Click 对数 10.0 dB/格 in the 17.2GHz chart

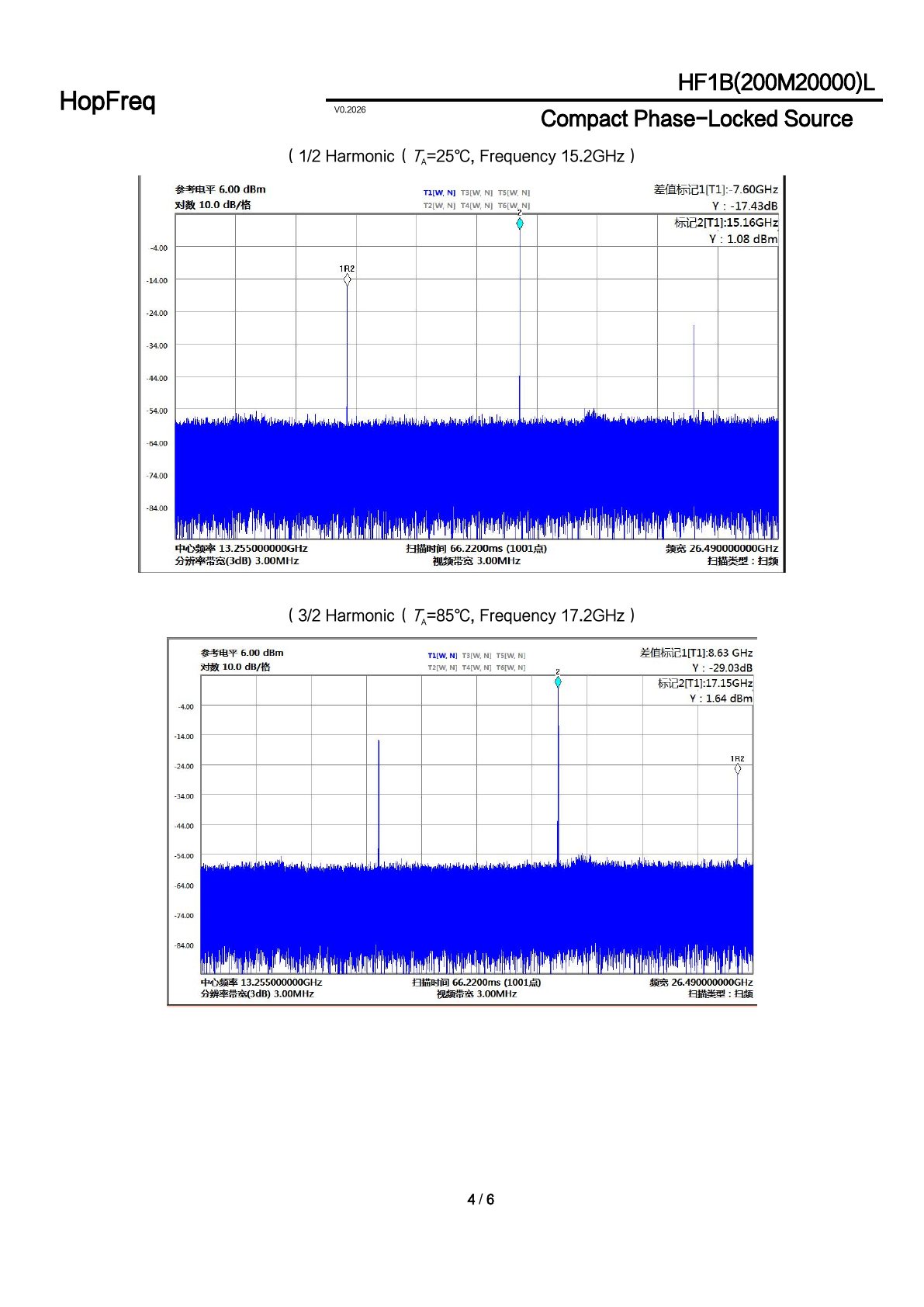pos(236,667)
